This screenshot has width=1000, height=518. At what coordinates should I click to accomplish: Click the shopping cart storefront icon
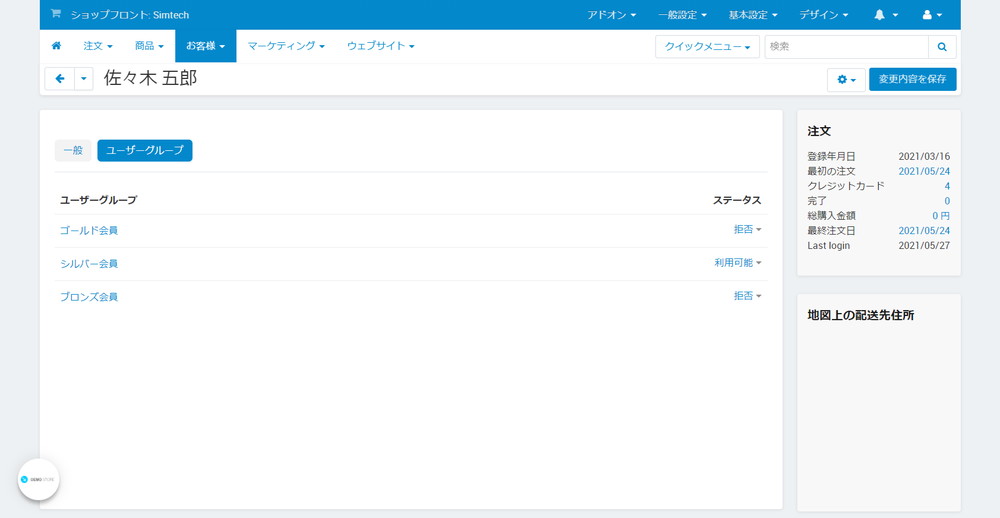(x=55, y=14)
